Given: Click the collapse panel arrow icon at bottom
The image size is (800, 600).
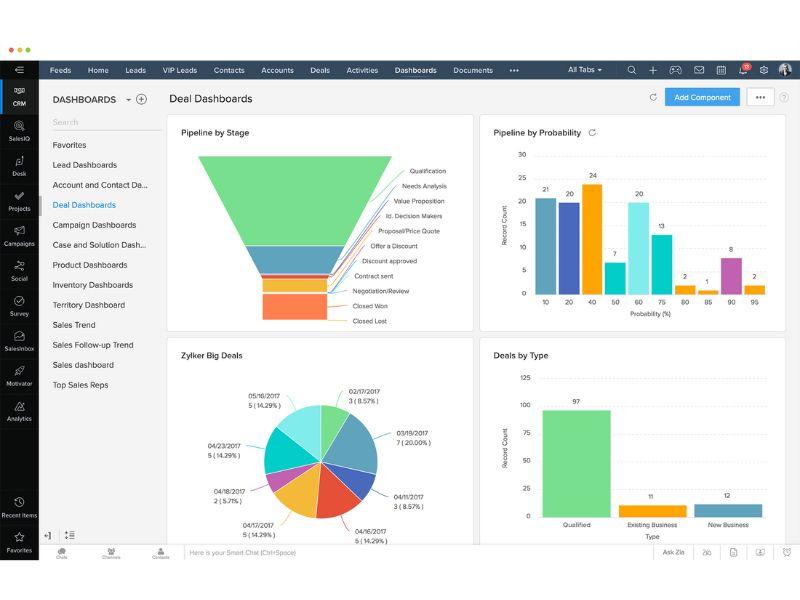Looking at the screenshot, I should pos(47,535).
